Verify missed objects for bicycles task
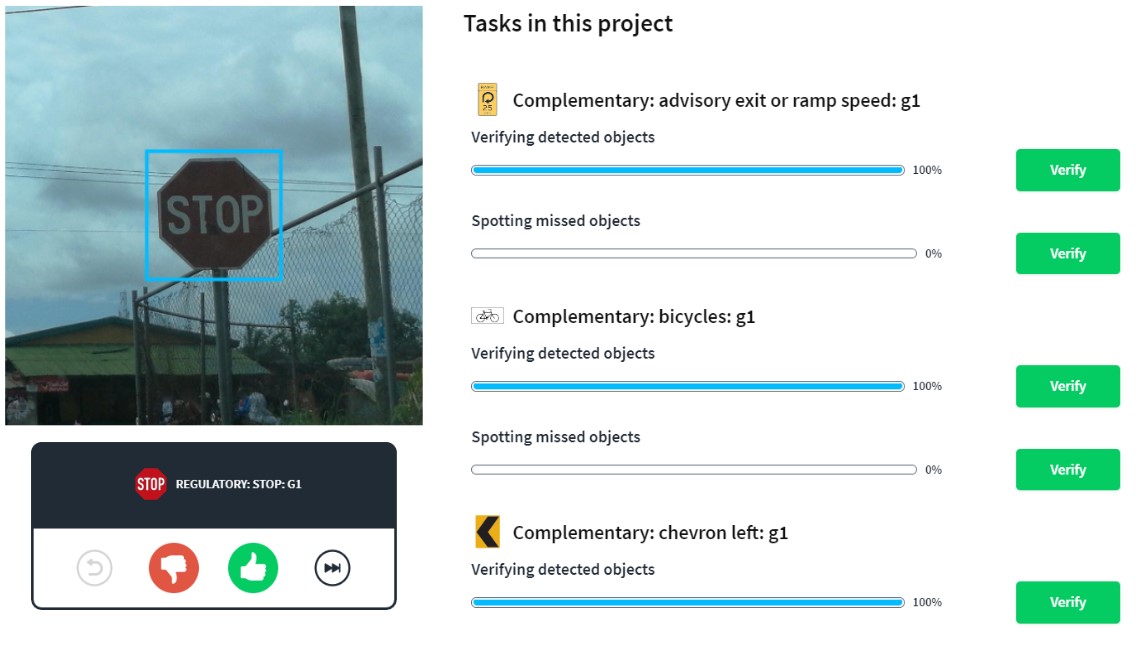The width and height of the screenshot is (1140, 651). point(1067,469)
